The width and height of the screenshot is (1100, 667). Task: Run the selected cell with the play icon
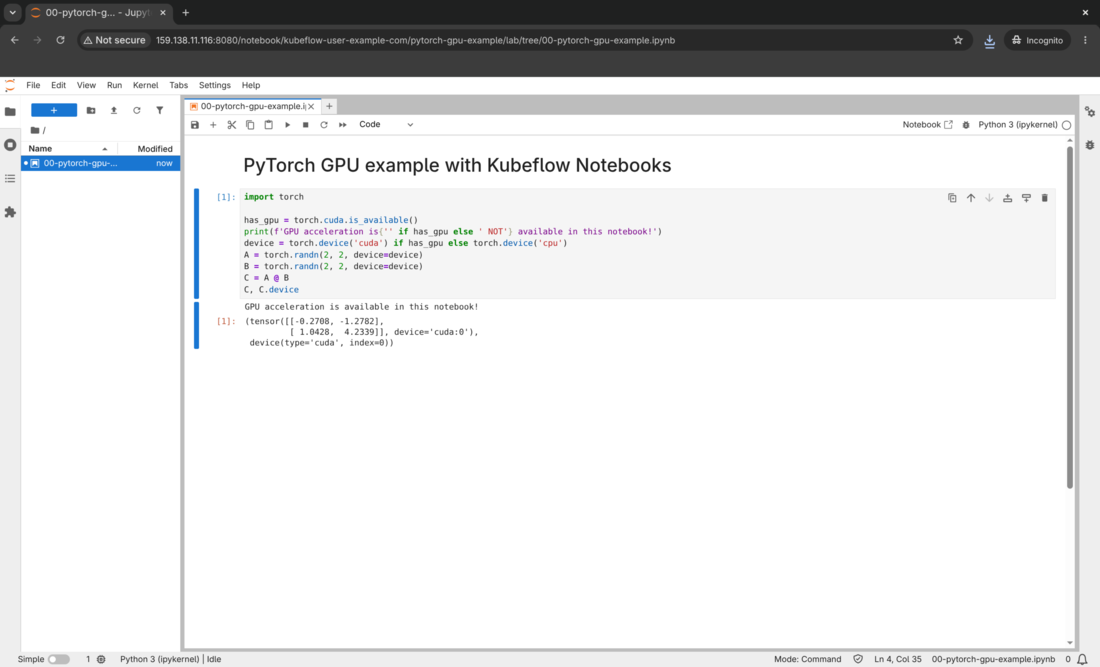tap(287, 125)
